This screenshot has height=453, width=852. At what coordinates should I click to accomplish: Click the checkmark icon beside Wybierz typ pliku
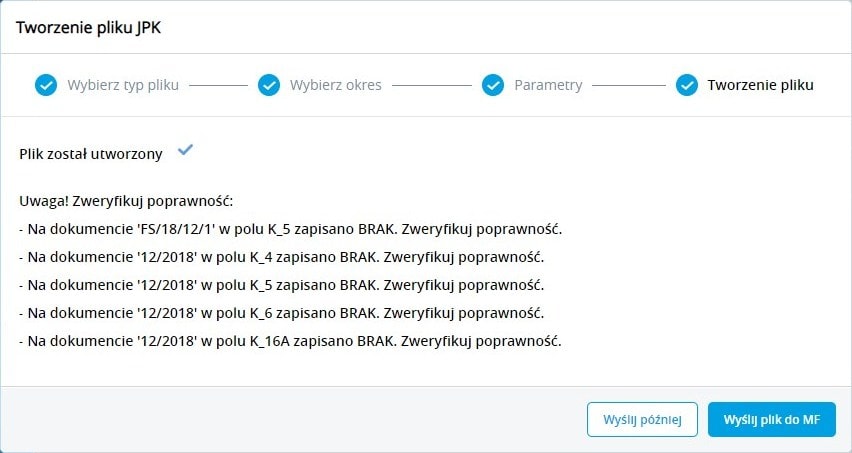(46, 85)
